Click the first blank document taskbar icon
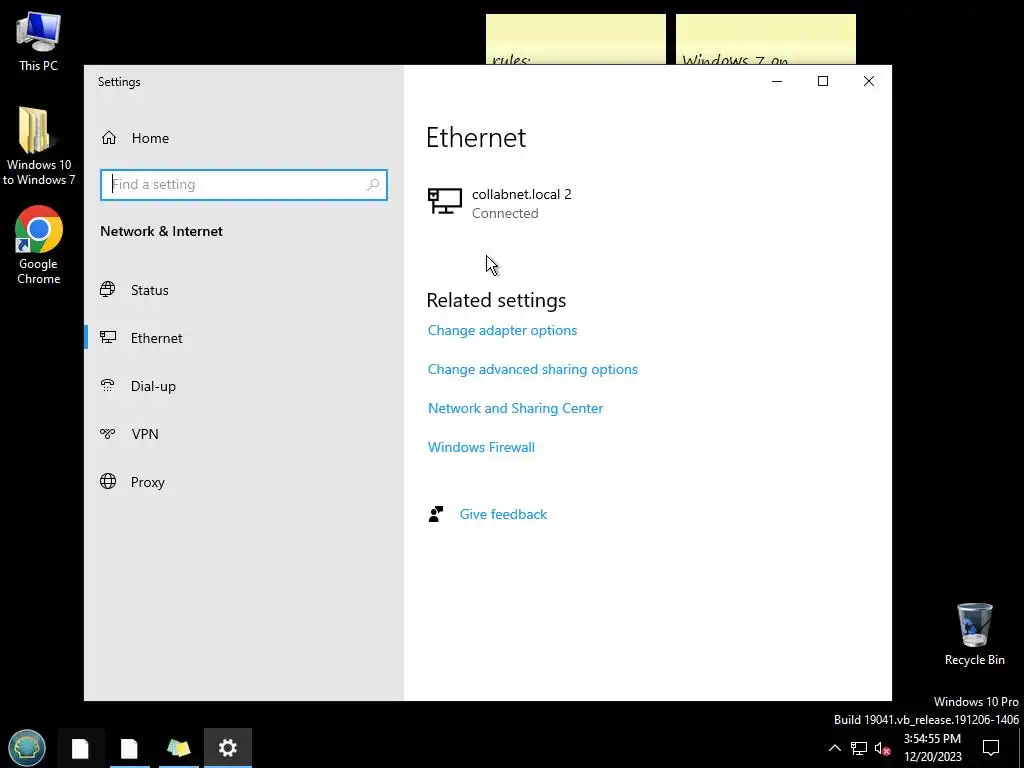1024x768 pixels. (80, 748)
